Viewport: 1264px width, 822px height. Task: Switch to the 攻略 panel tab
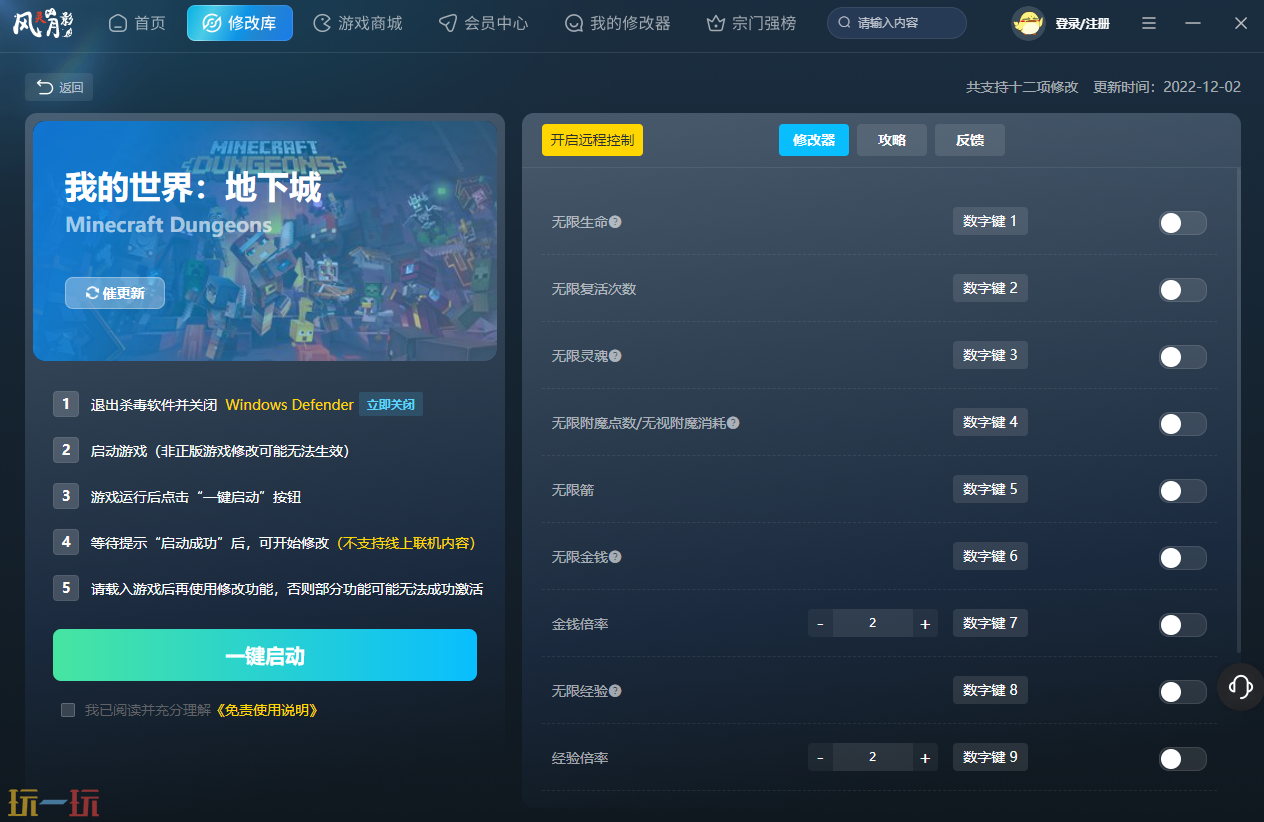892,140
